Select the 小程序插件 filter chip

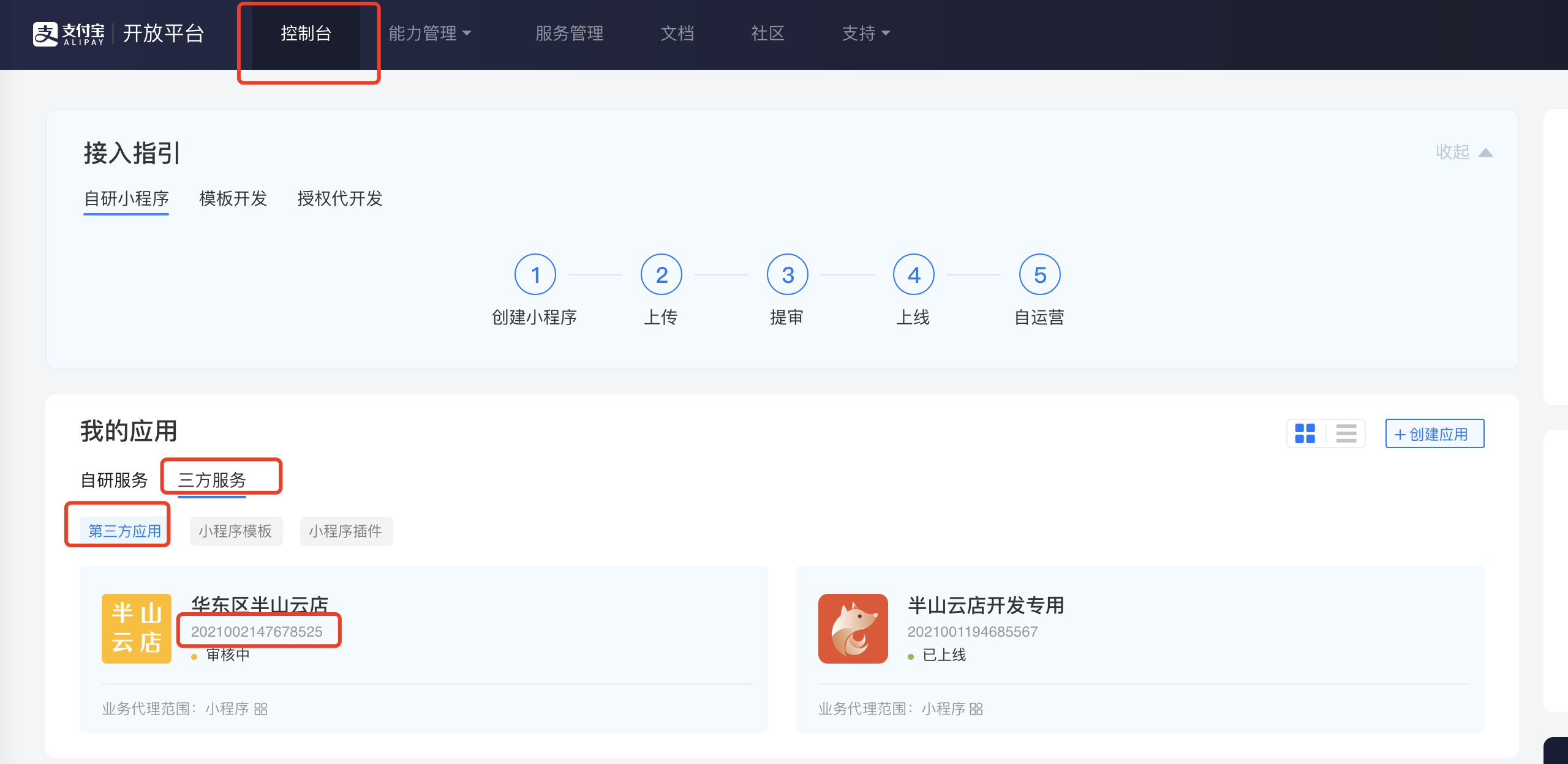[345, 531]
